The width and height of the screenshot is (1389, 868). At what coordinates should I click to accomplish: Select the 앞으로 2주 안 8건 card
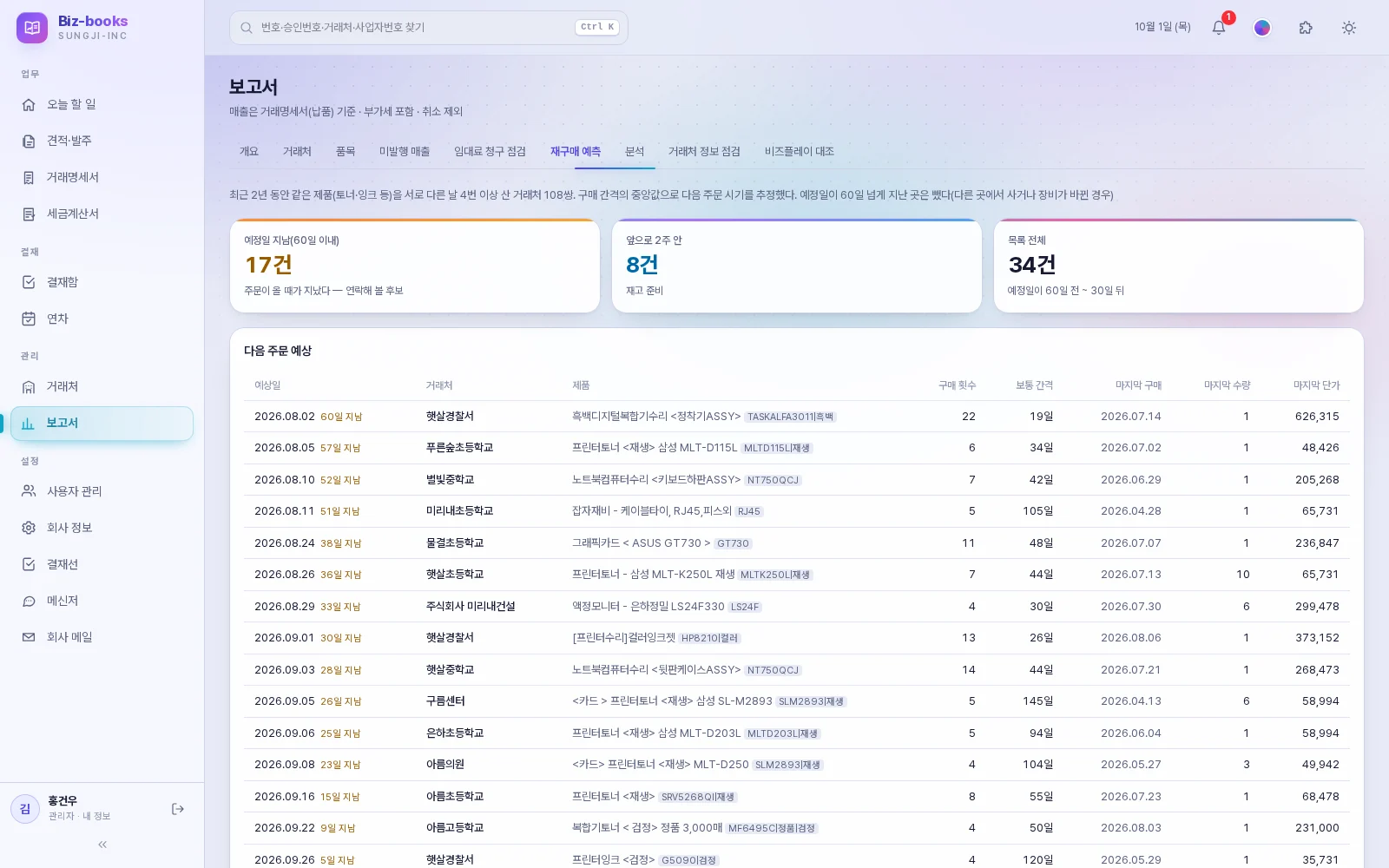pyautogui.click(x=797, y=266)
